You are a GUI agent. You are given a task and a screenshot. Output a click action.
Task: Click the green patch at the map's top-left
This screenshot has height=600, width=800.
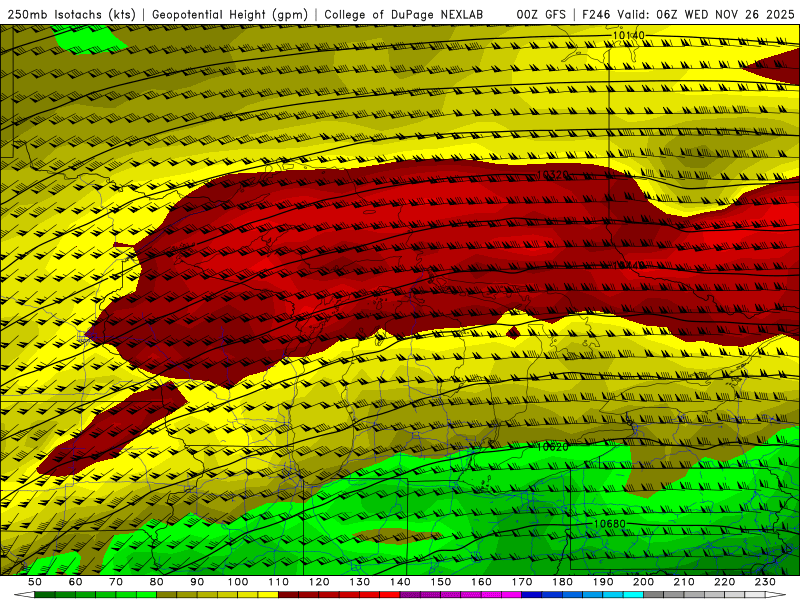[89, 40]
